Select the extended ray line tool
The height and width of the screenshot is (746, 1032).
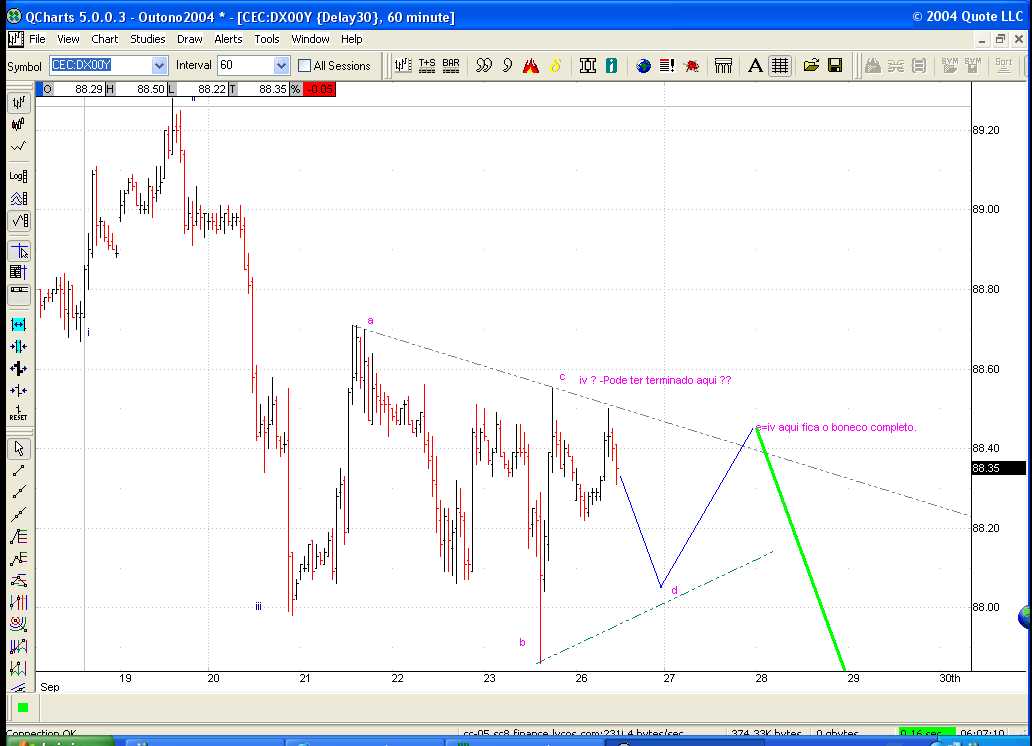(18, 493)
